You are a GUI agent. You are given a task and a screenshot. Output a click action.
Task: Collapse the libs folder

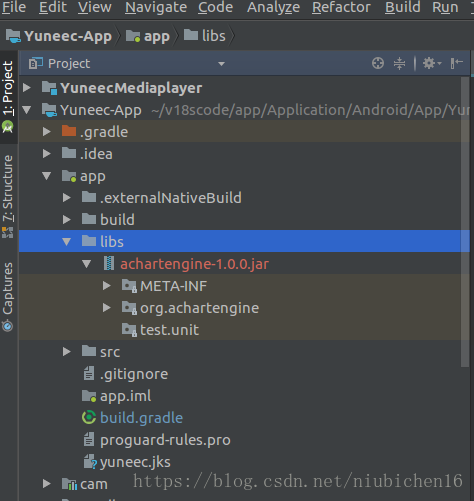click(x=67, y=242)
